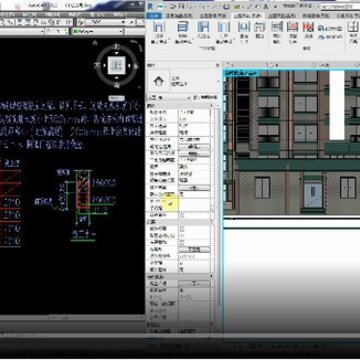Collapse the second properties group using its header arrow
Image resolution: width=360 pixels, height=360 pixels.
point(211,222)
